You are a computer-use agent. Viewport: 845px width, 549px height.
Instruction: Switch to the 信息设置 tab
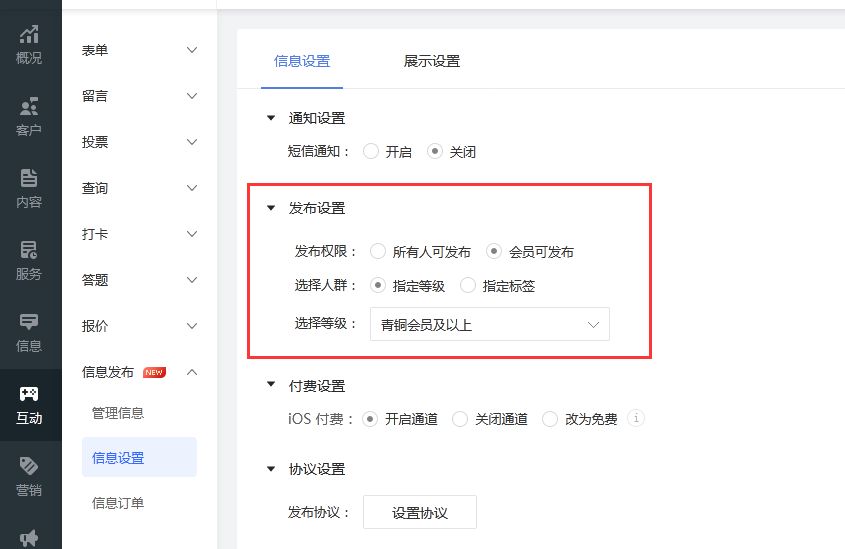click(302, 61)
